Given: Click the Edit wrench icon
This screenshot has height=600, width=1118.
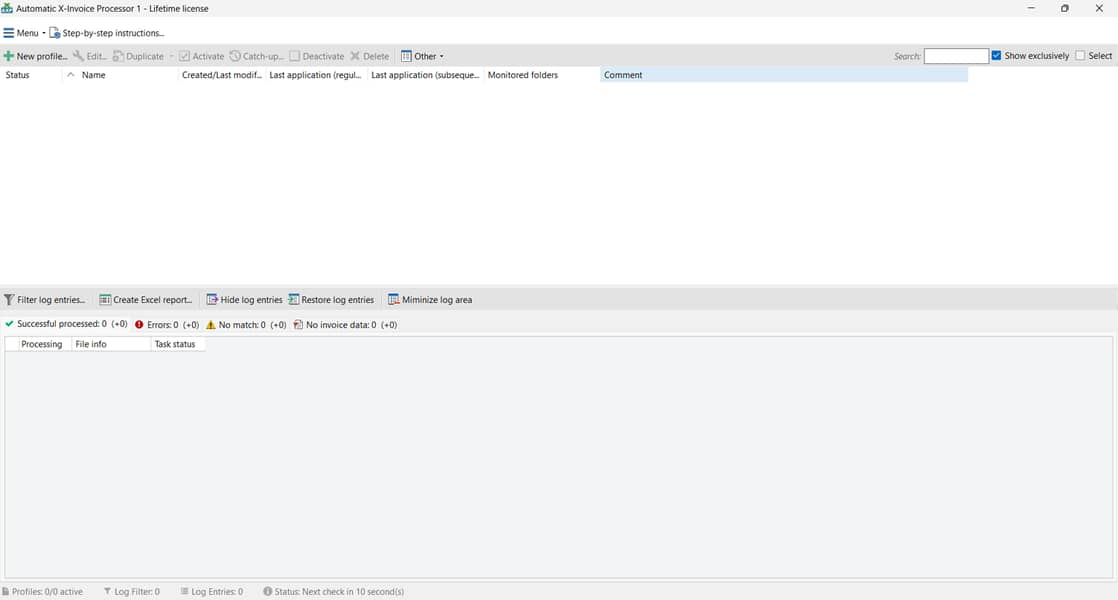Looking at the screenshot, I should click(78, 56).
